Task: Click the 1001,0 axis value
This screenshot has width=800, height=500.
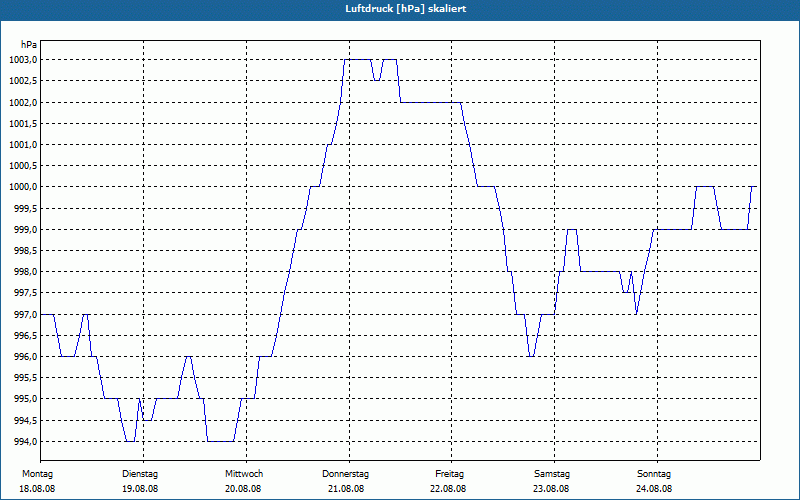Action: tap(23, 145)
